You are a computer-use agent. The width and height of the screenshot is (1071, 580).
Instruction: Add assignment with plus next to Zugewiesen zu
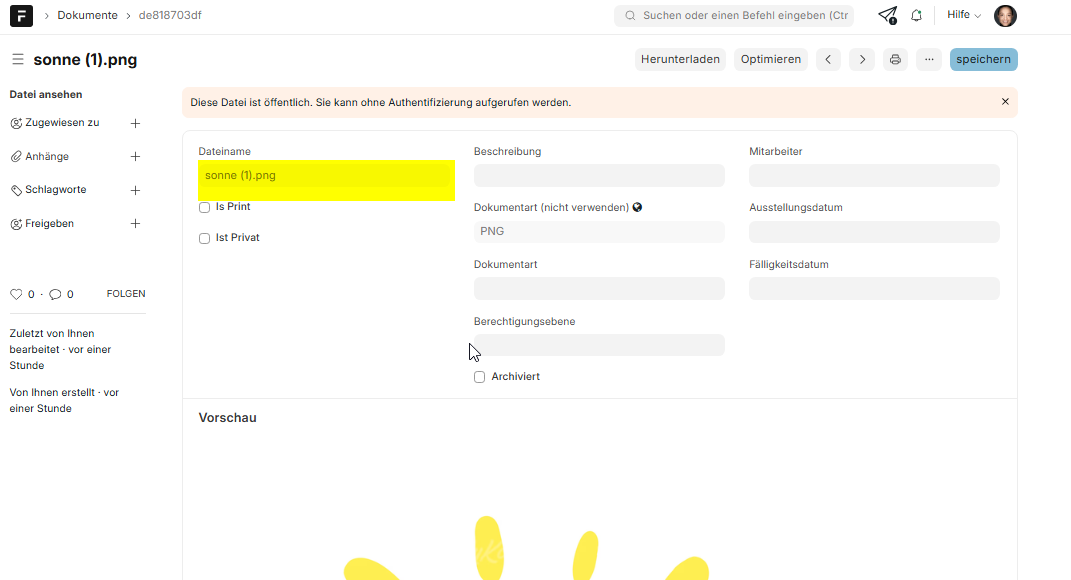coord(136,123)
